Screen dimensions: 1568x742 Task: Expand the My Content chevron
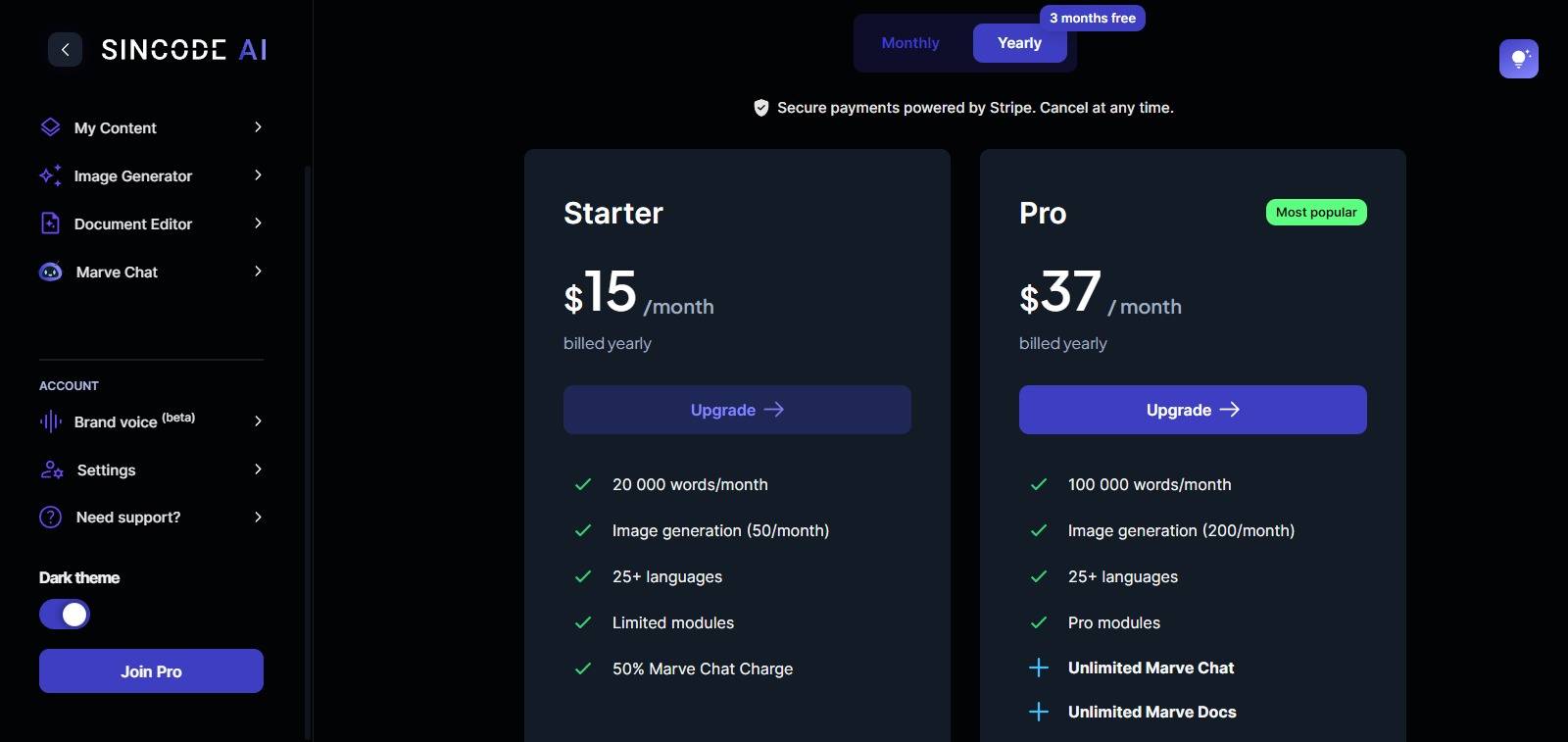coord(258,127)
